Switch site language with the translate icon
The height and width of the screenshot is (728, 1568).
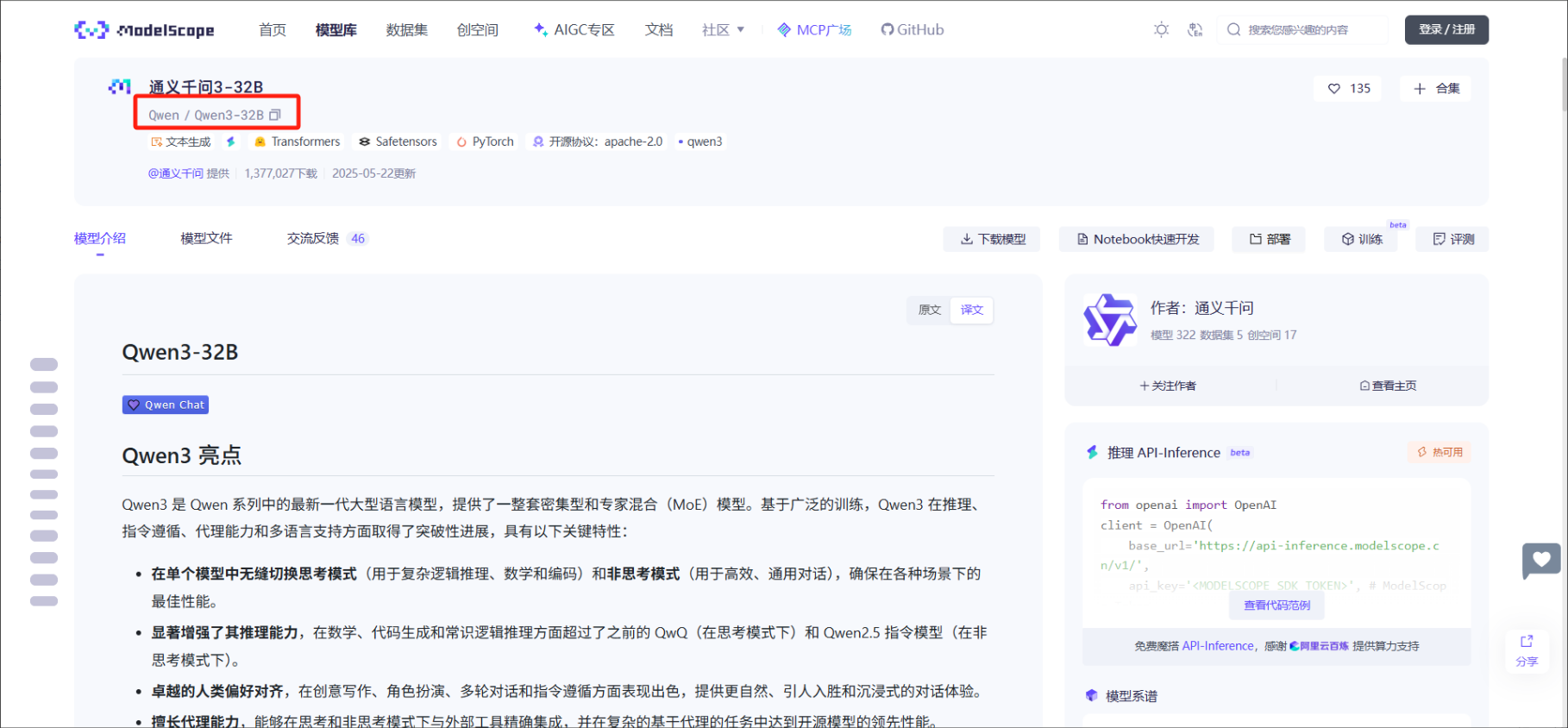1195,29
